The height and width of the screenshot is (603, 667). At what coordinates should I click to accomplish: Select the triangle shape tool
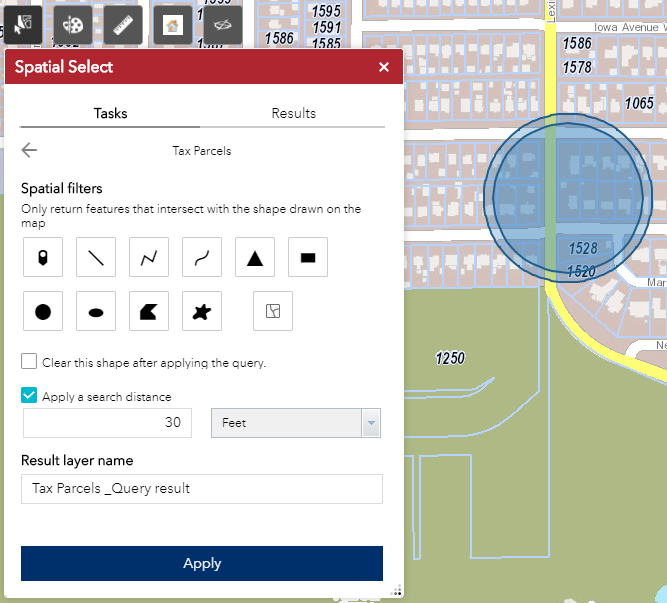255,257
